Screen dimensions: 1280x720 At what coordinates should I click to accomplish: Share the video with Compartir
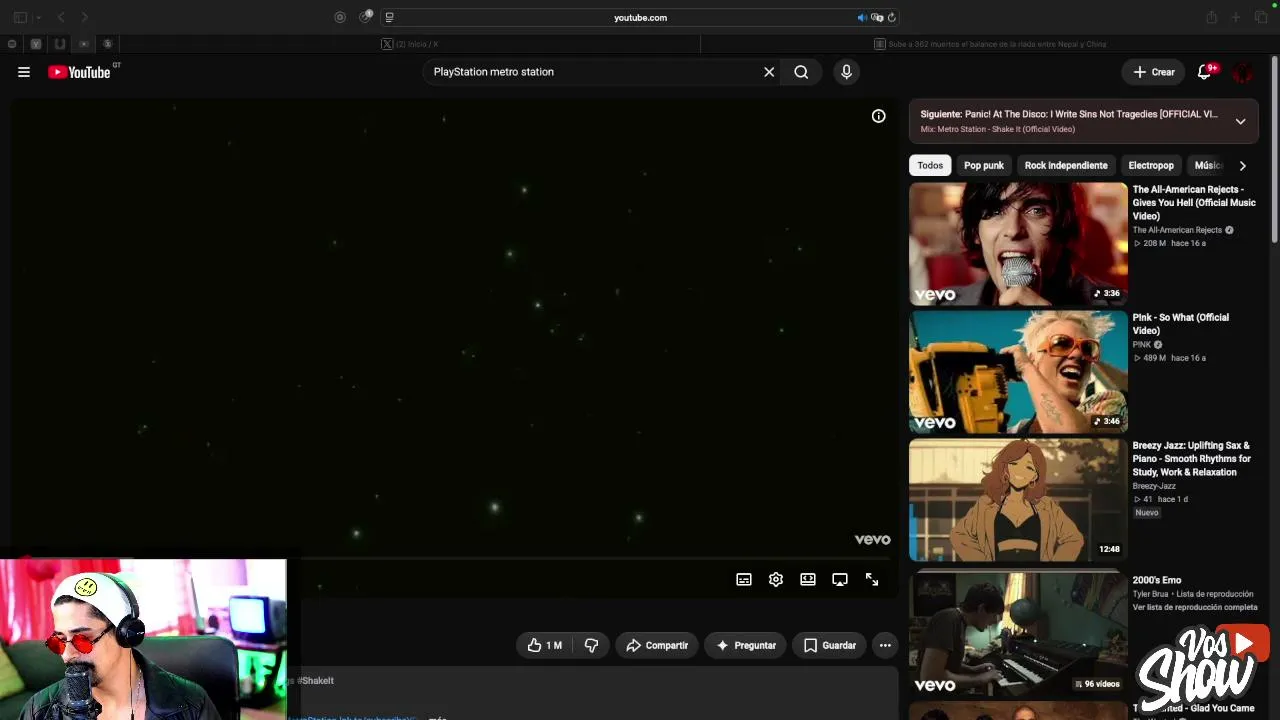click(657, 646)
